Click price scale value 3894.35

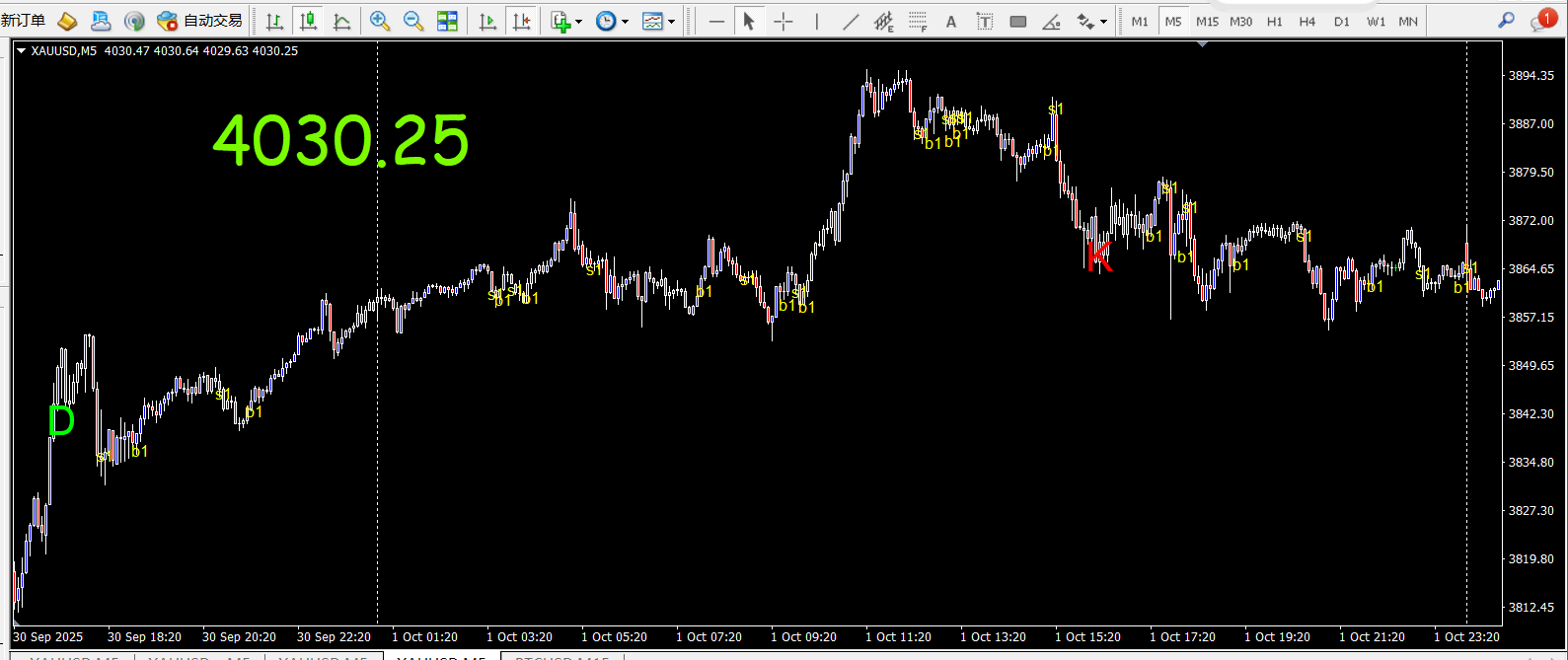tap(1531, 76)
